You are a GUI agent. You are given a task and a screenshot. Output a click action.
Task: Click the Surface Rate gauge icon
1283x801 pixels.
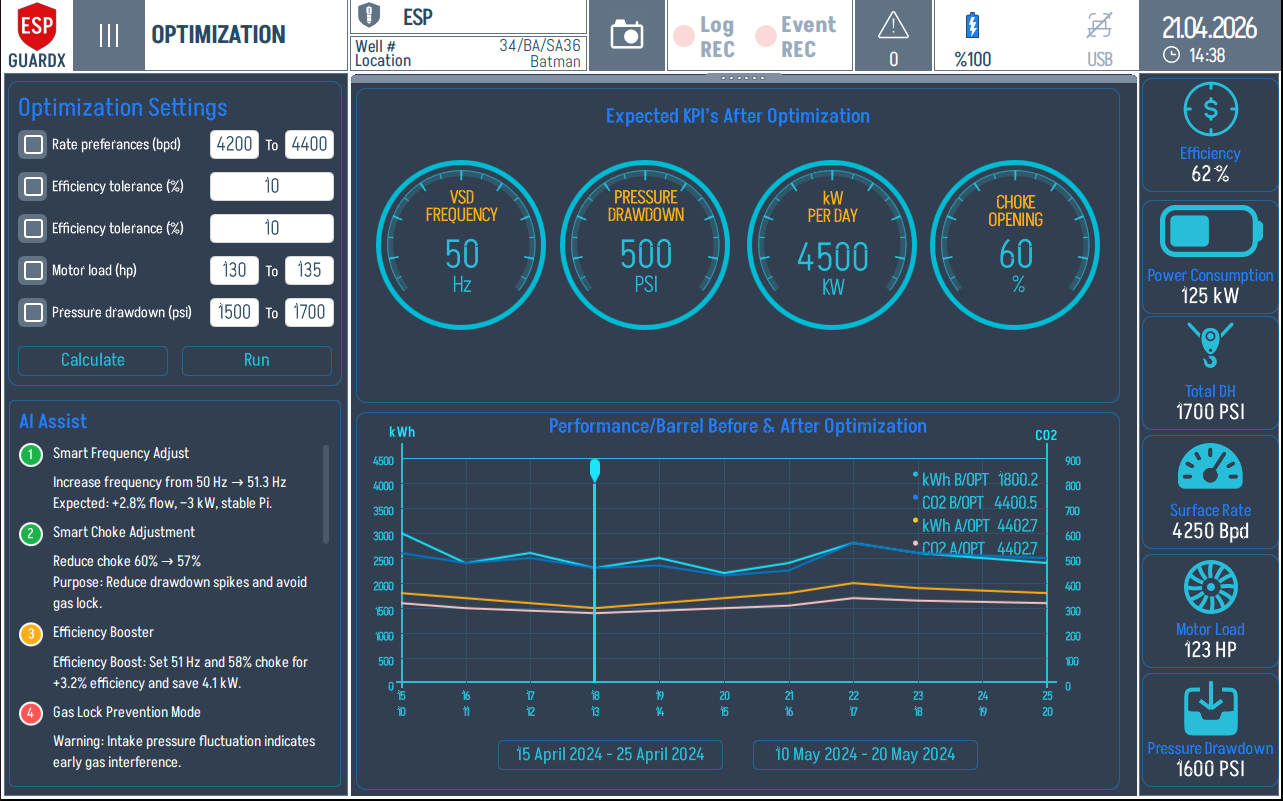tap(1209, 468)
